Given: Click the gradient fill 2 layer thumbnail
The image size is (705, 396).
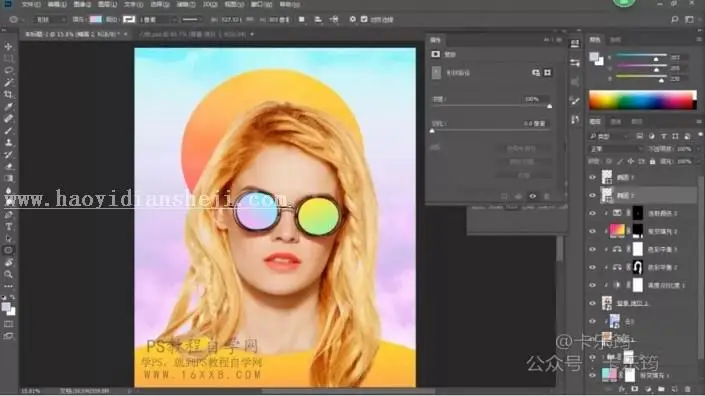Looking at the screenshot, I should pos(617,231).
